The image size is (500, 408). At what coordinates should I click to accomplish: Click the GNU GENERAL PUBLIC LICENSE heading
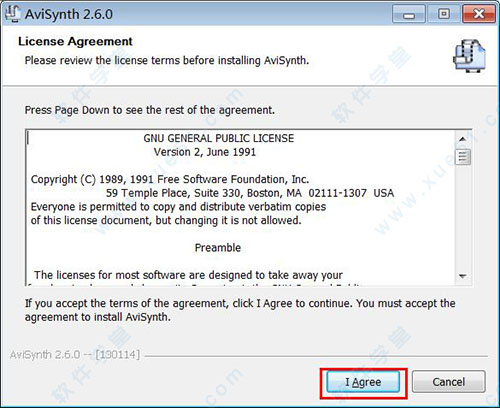pos(219,138)
